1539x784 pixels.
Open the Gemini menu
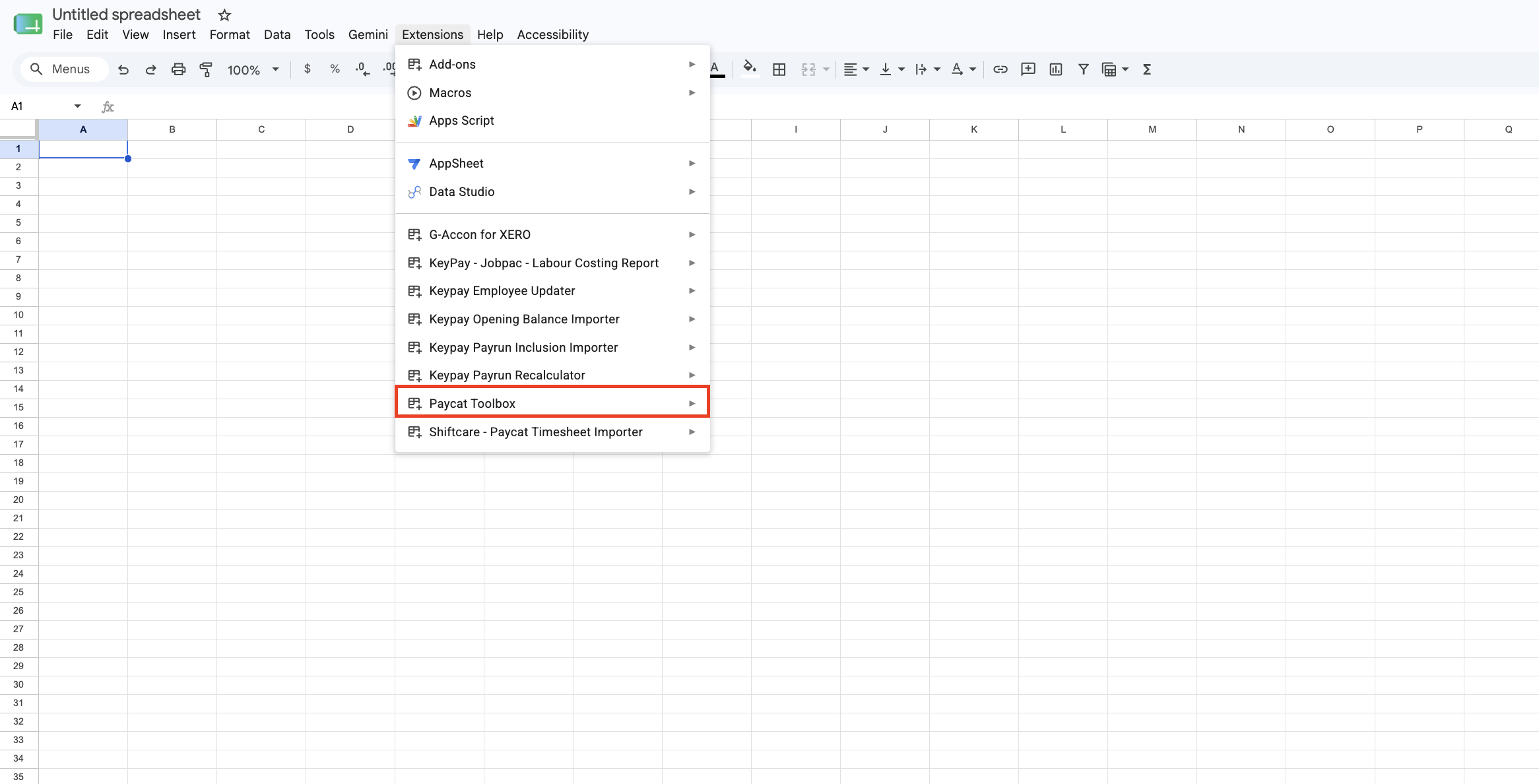(x=368, y=34)
